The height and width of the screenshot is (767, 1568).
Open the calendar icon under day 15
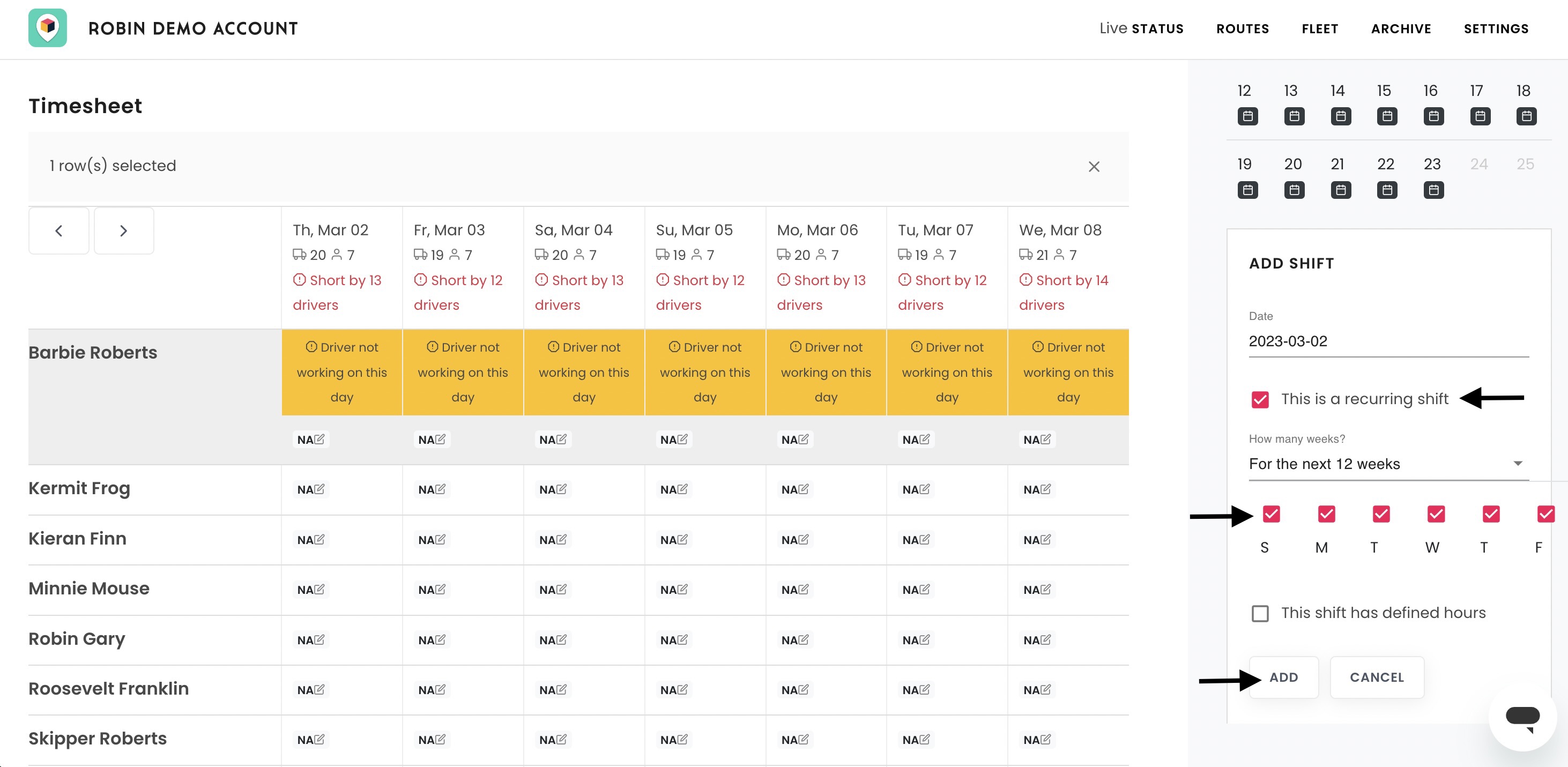click(x=1387, y=116)
